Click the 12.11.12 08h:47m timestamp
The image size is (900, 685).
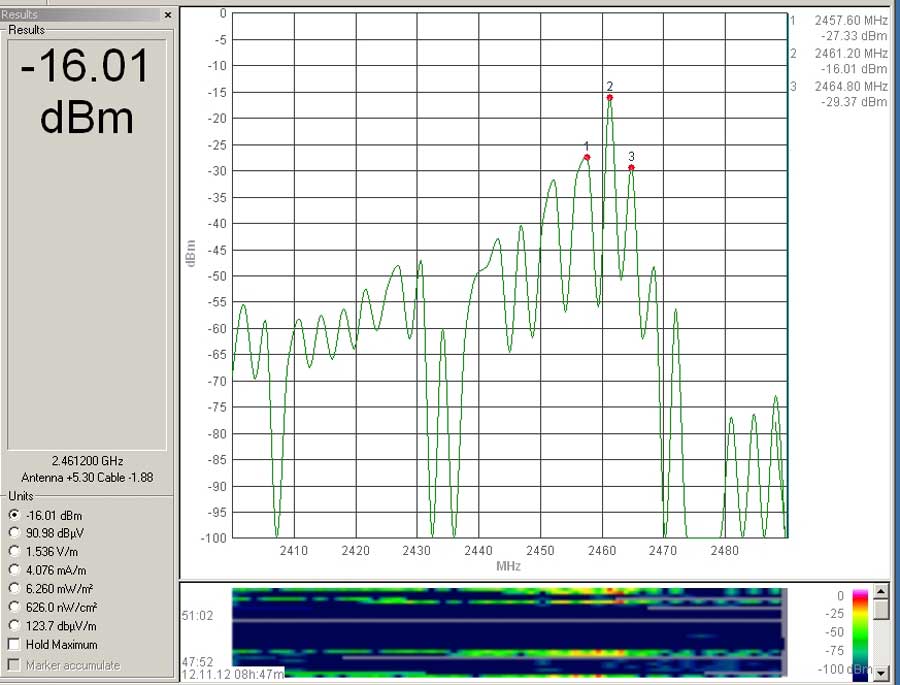[232, 674]
